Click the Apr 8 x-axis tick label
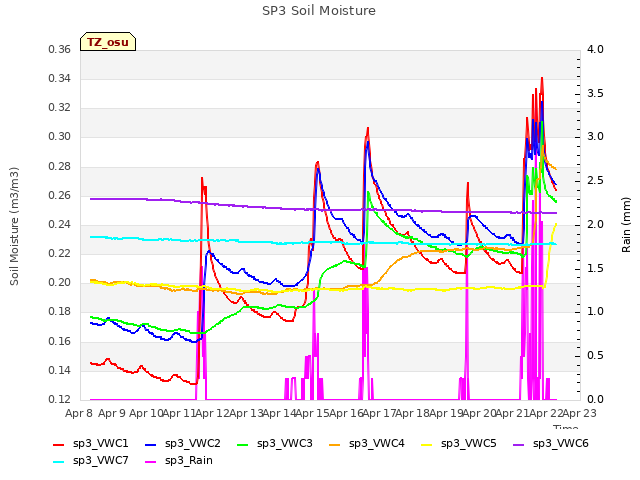This screenshot has width=640, height=480. coord(79,413)
